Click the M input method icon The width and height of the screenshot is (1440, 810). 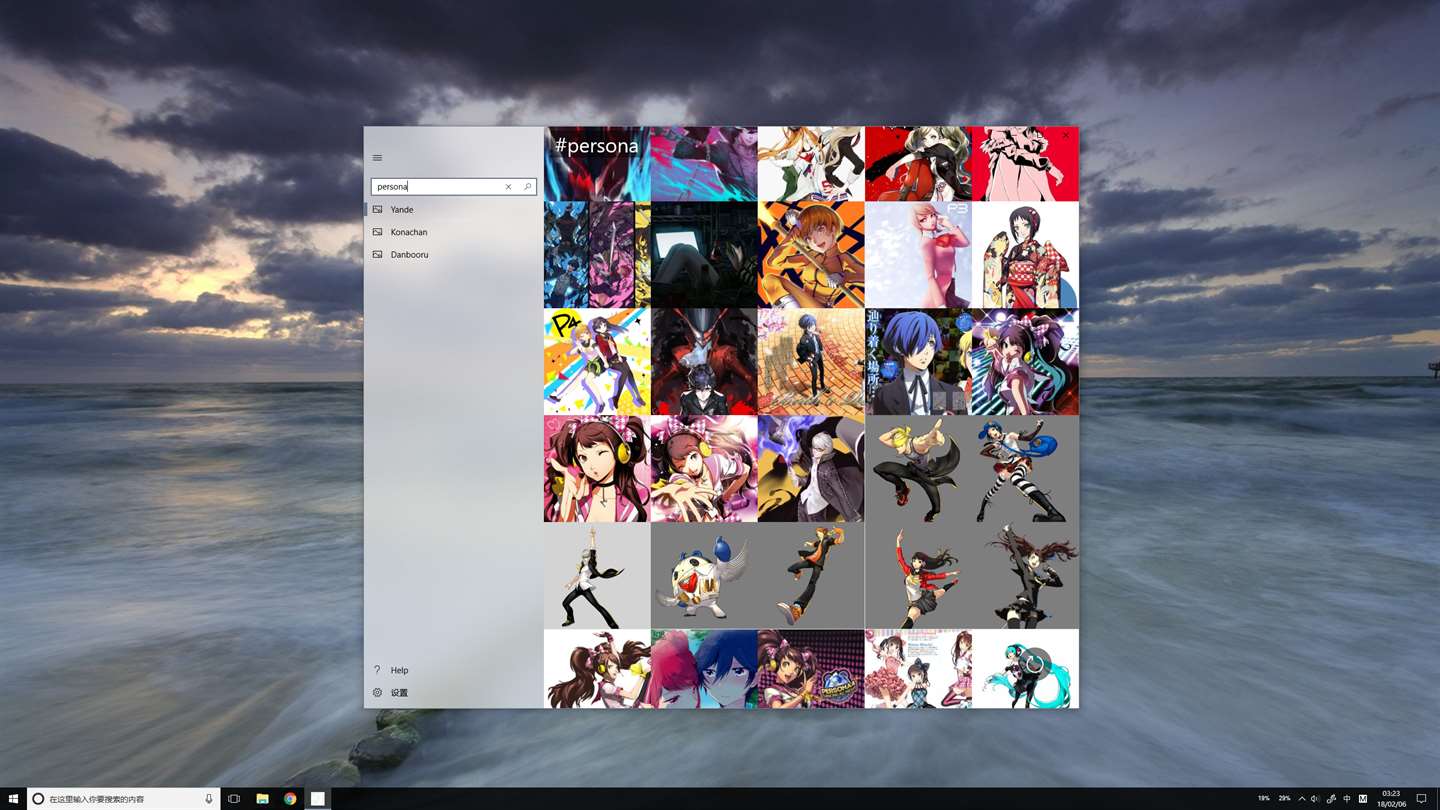(1363, 799)
